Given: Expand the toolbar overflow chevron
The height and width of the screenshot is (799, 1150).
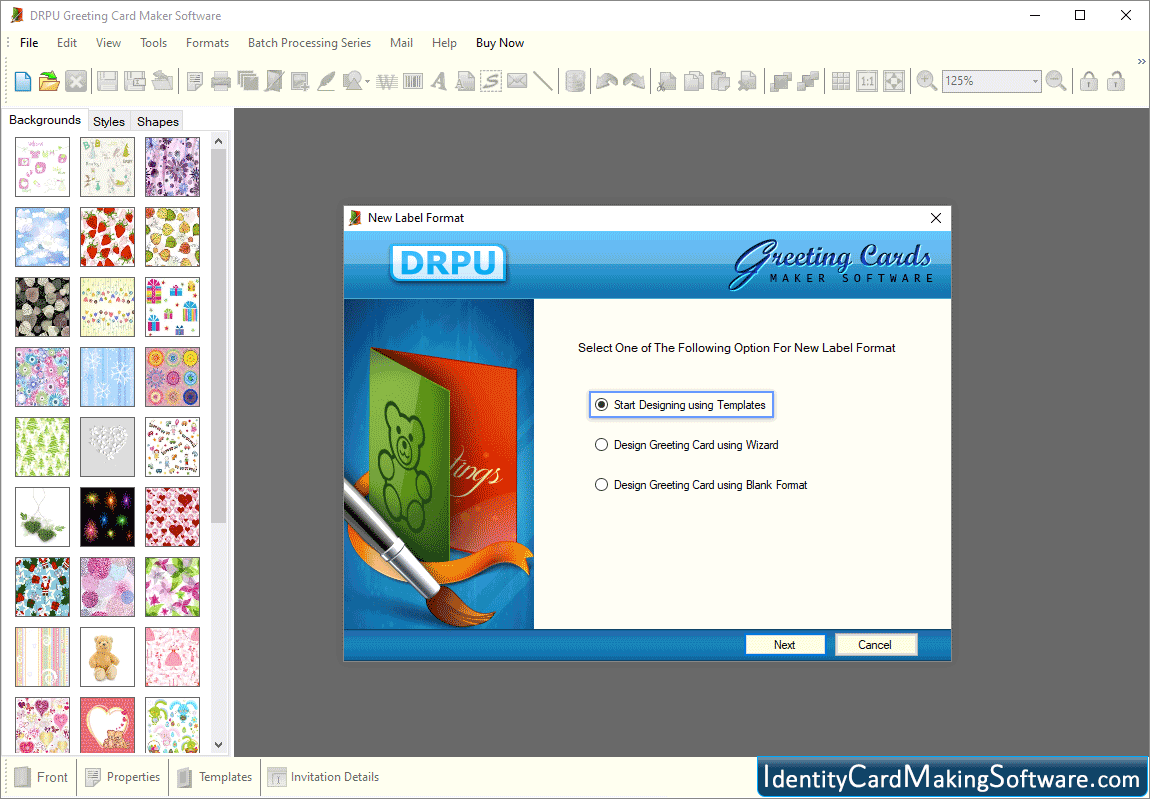Looking at the screenshot, I should [x=1141, y=62].
